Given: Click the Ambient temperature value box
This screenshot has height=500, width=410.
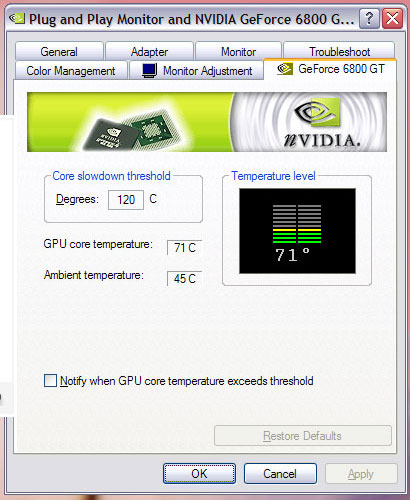Looking at the screenshot, I should tap(184, 279).
